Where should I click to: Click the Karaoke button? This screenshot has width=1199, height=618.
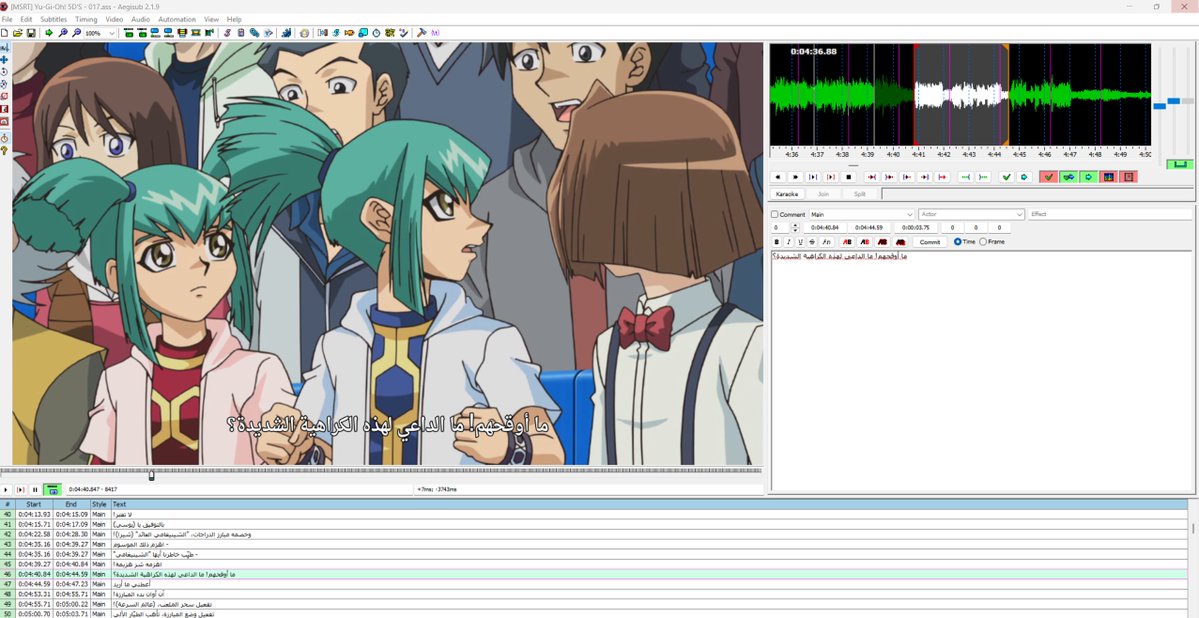click(787, 194)
